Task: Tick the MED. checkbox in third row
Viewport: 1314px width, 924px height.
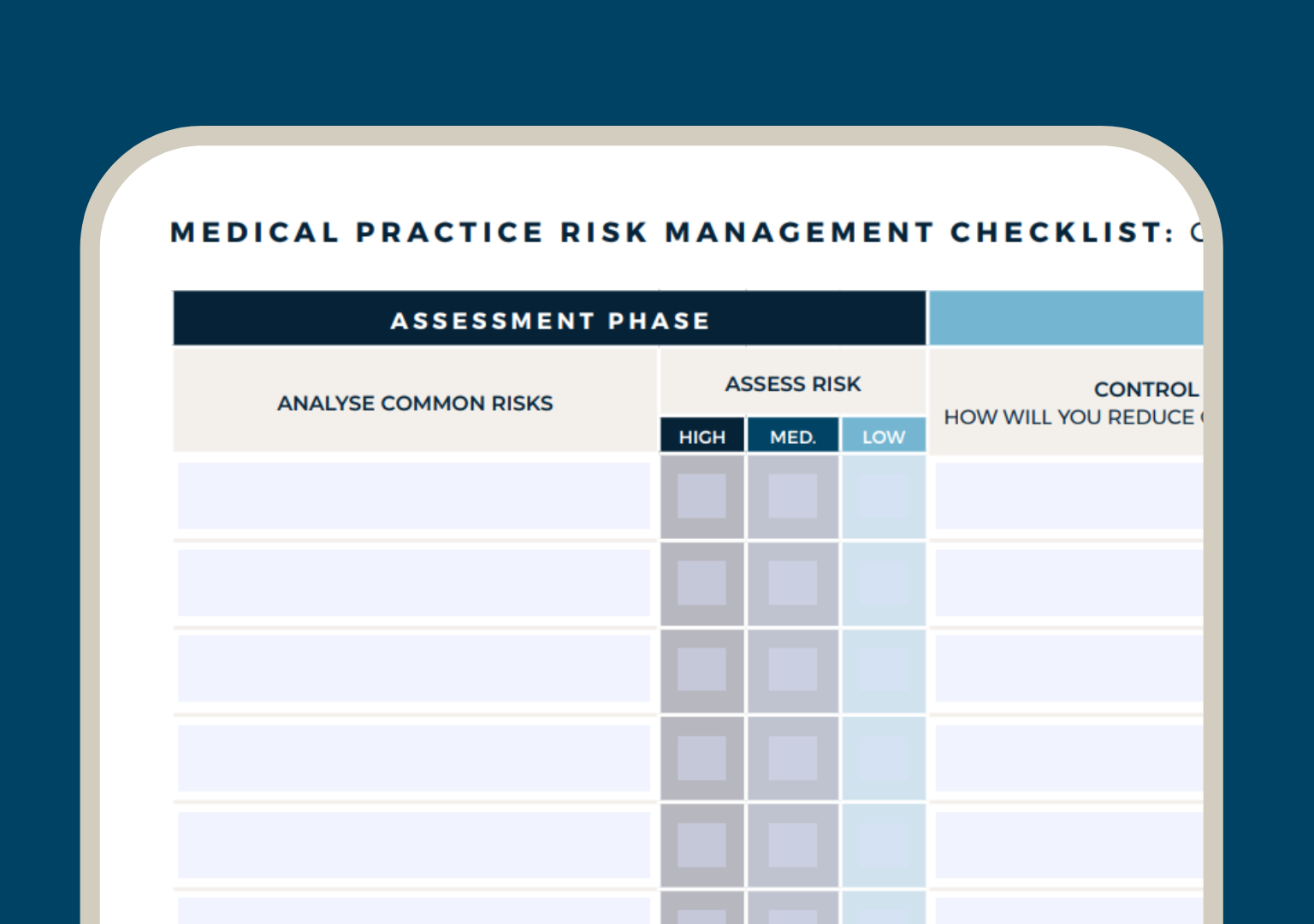Action: 793,669
